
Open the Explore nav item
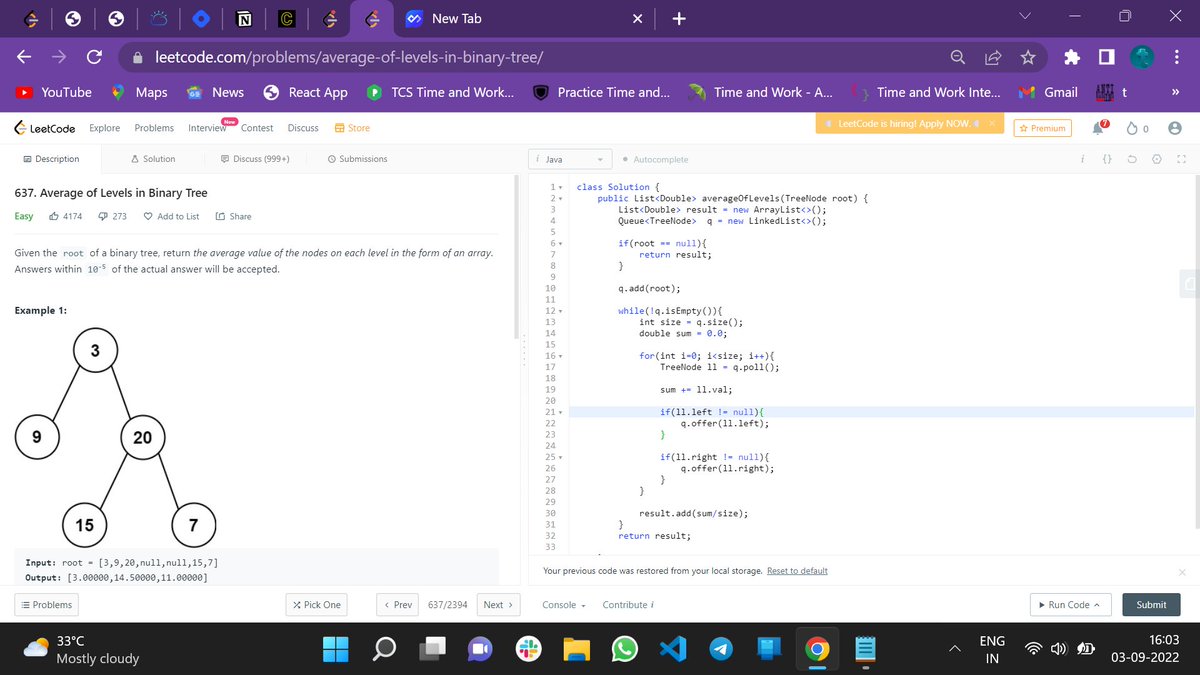[105, 128]
